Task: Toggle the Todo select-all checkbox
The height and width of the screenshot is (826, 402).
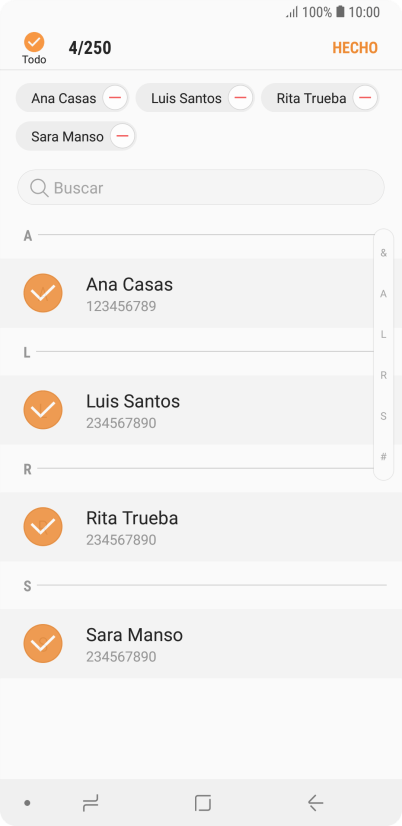Action: click(34, 42)
